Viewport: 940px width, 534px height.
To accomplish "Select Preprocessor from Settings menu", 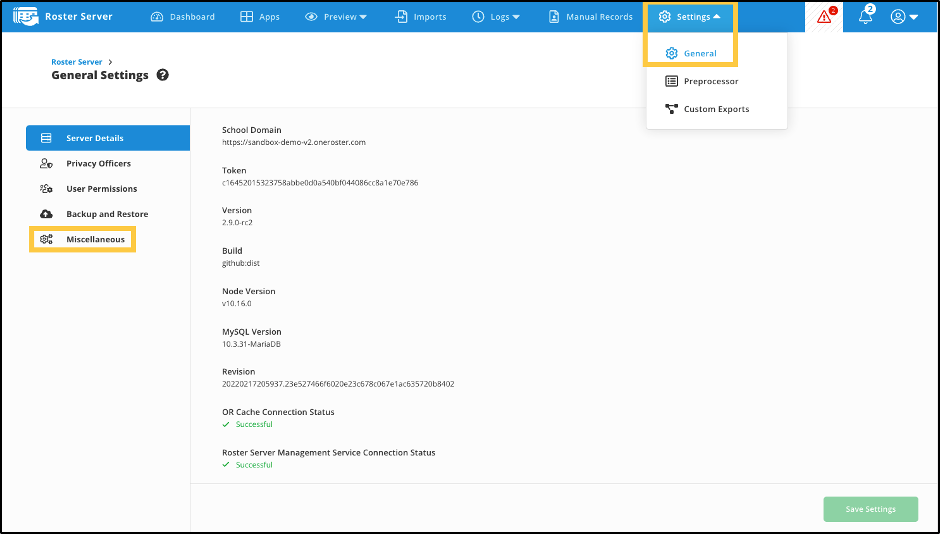I will tap(710, 81).
